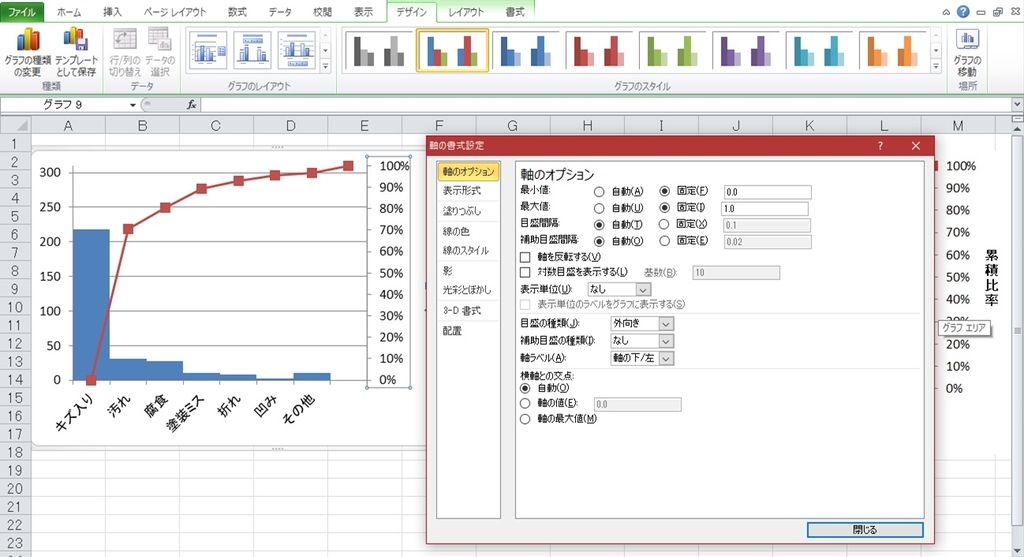The width and height of the screenshot is (1024, 557).
Task: Select 光彩とぼかし in dialog sidebar
Action: [x=468, y=289]
